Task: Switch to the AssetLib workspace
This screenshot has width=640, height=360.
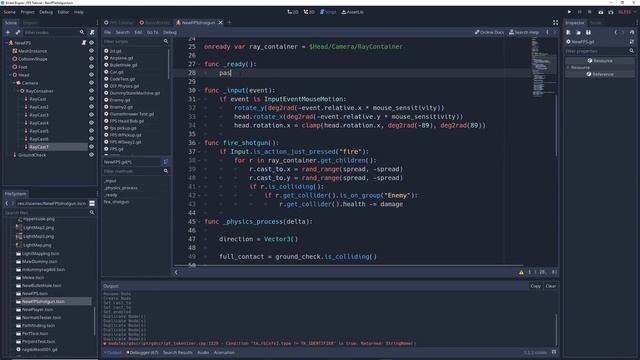Action: coord(352,12)
